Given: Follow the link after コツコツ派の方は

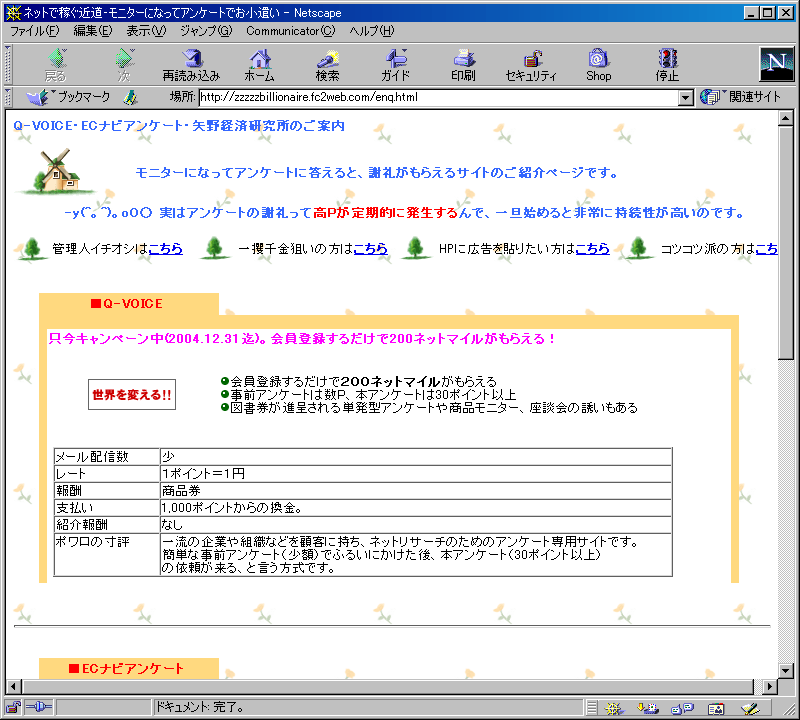Looking at the screenshot, I should 766,249.
